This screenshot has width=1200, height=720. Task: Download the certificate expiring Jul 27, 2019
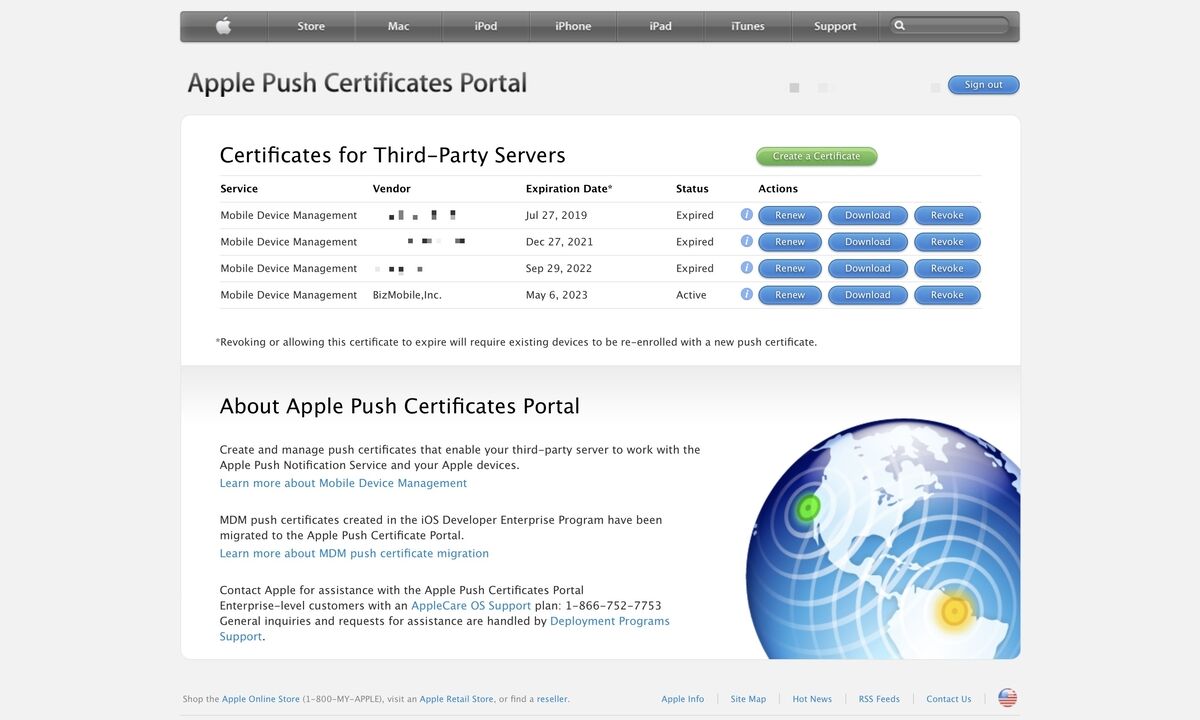(x=868, y=215)
